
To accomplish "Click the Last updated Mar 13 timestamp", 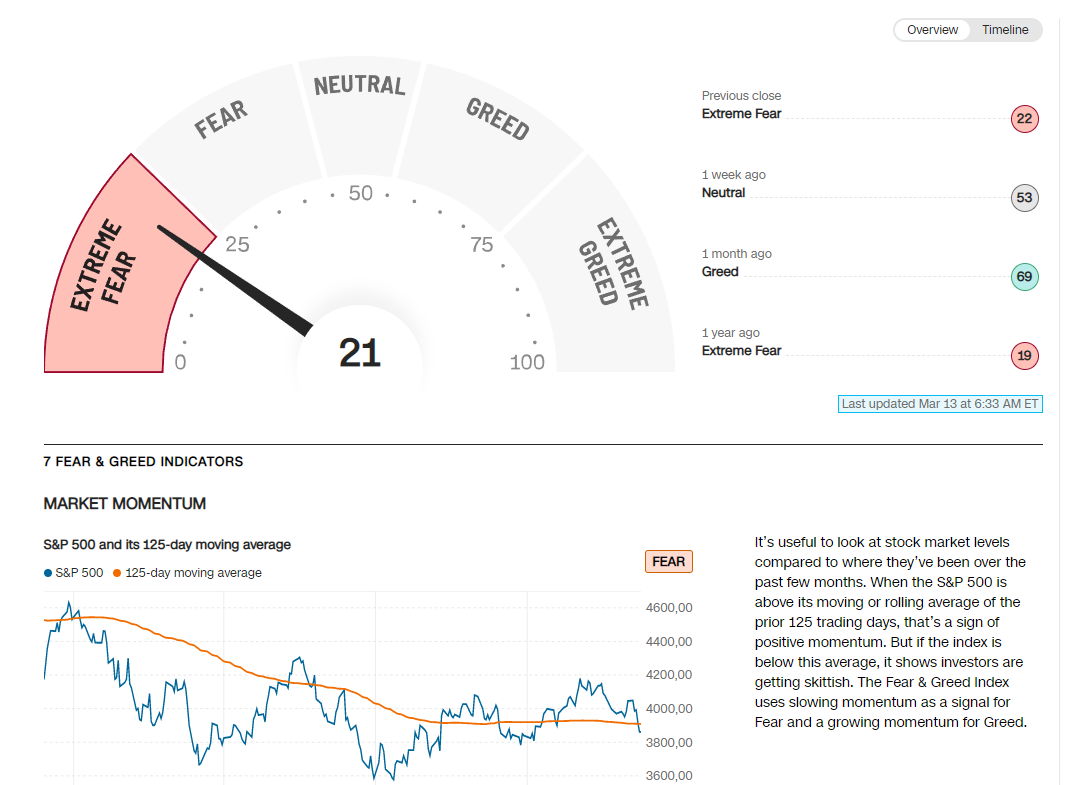I will click(940, 404).
